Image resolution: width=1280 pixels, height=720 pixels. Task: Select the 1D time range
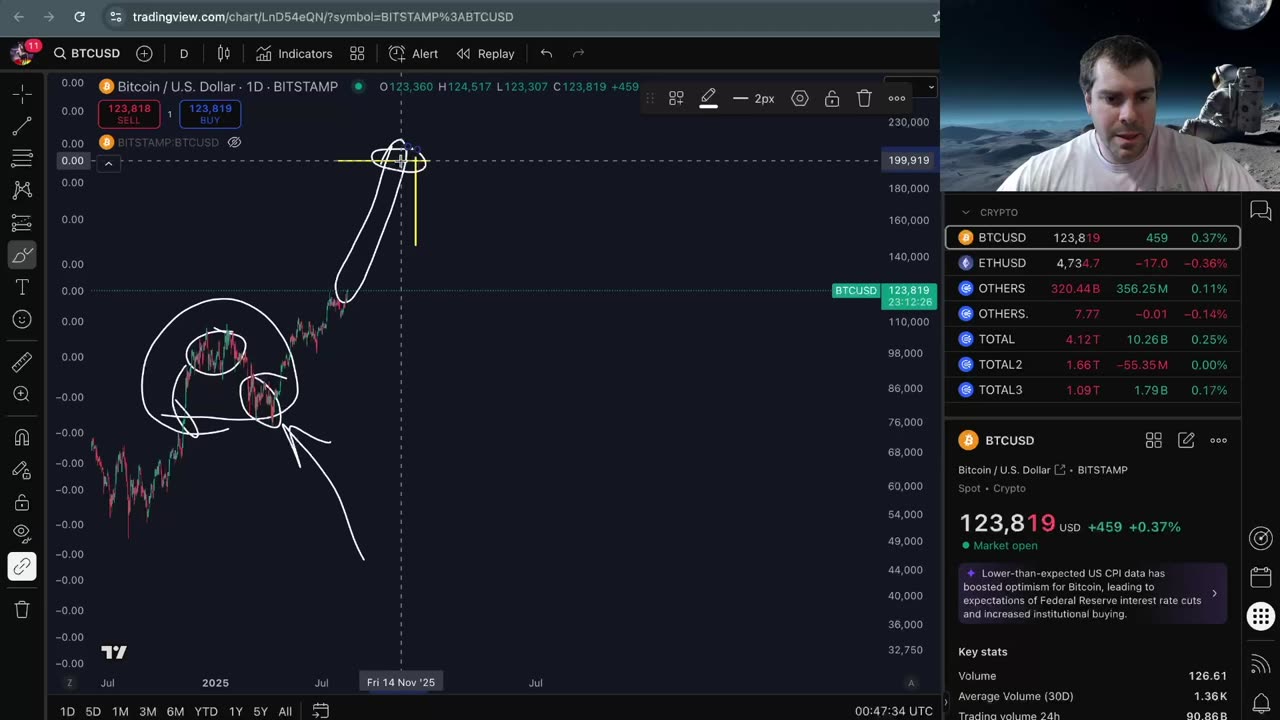[x=67, y=711]
